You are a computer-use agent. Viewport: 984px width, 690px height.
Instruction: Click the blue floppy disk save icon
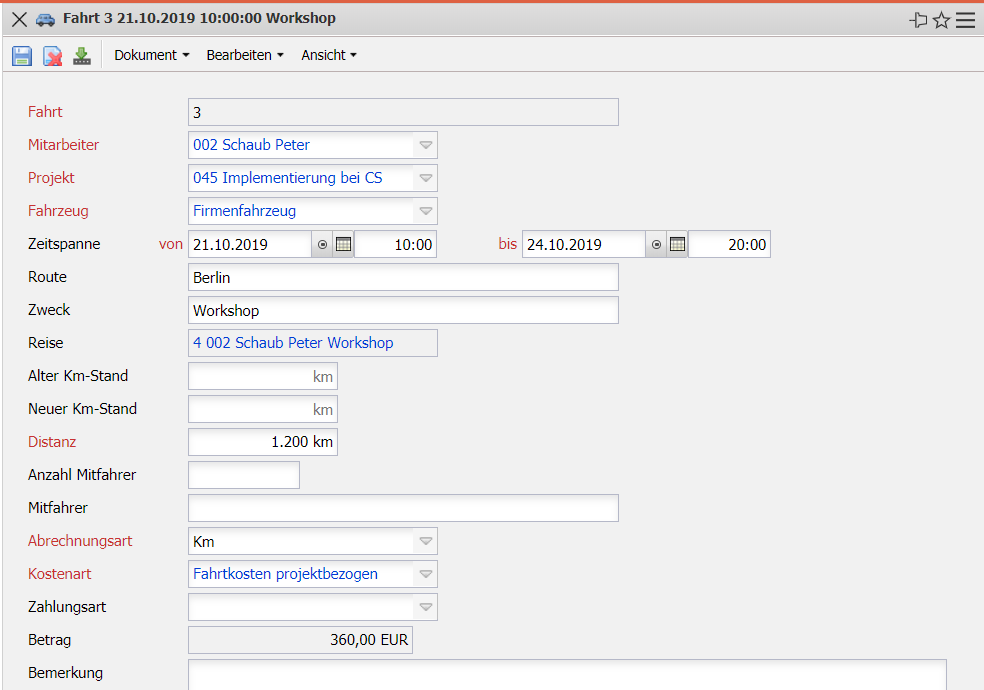point(22,56)
